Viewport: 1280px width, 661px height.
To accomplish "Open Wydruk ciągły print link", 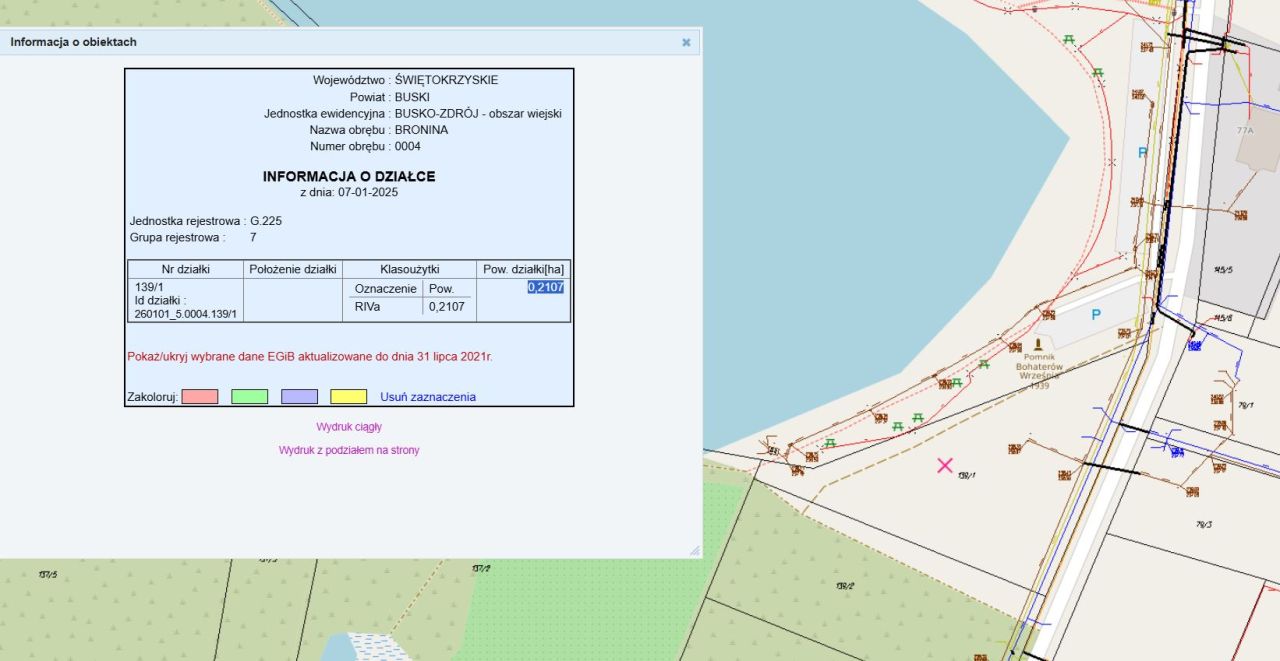I will tap(349, 427).
